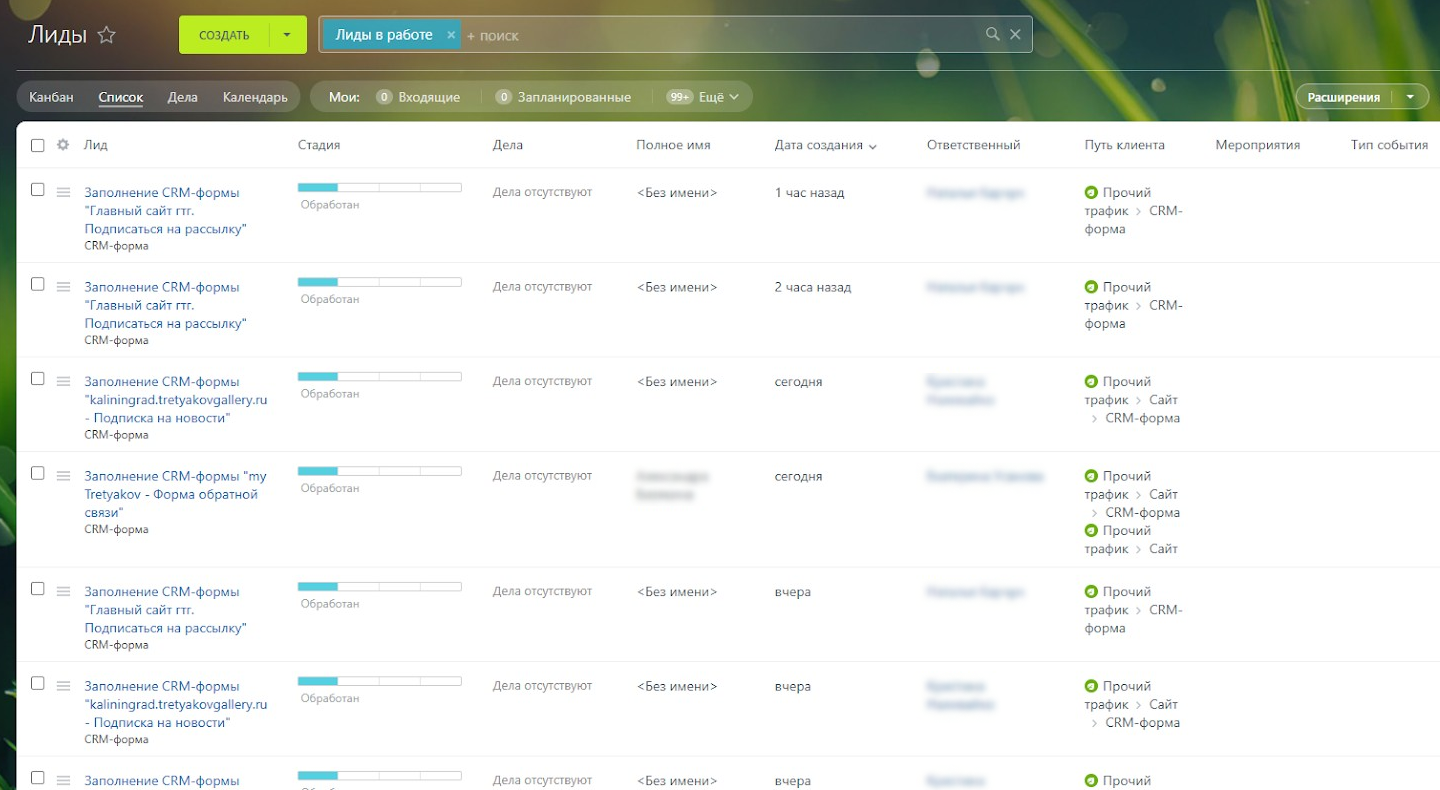1440x790 pixels.
Task: Select all leads with header checkbox
Action: [x=38, y=145]
